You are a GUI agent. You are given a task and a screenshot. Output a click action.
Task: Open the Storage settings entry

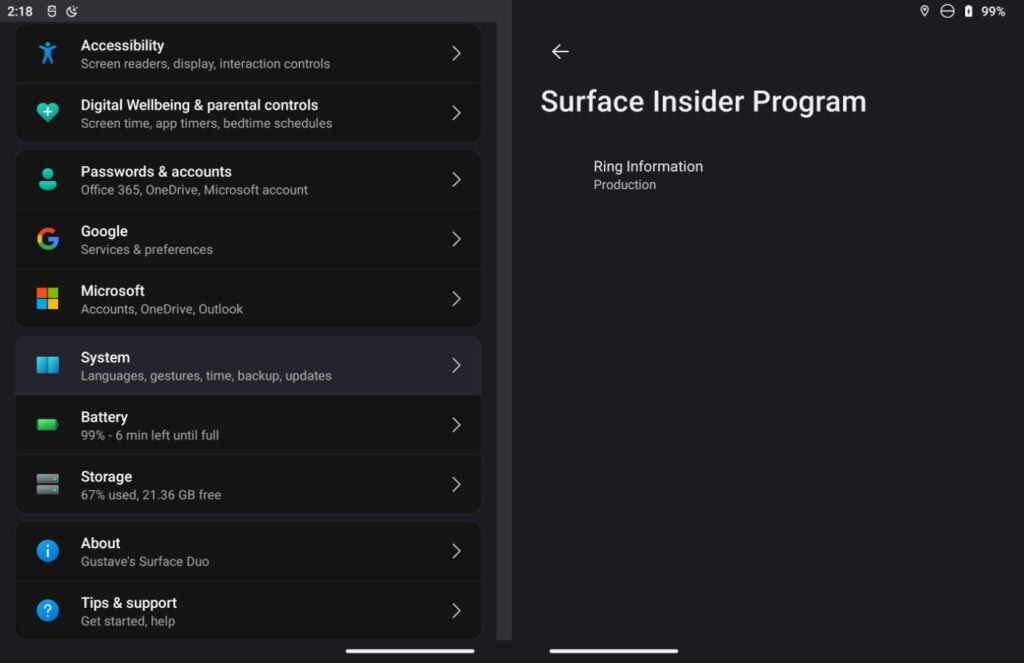[x=248, y=484]
